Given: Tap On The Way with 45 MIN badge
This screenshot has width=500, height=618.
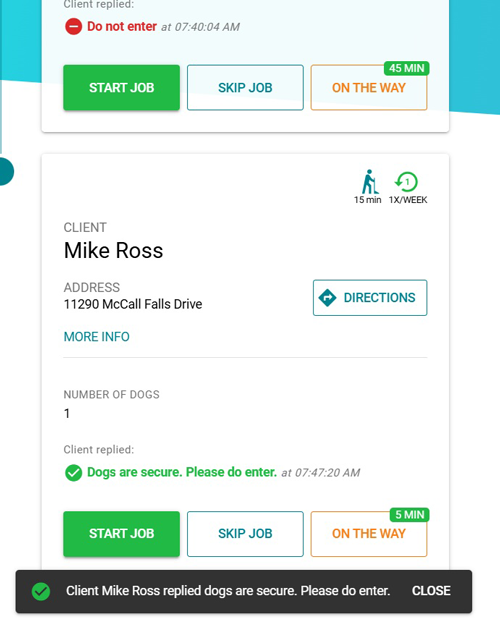Looking at the screenshot, I should tap(369, 87).
